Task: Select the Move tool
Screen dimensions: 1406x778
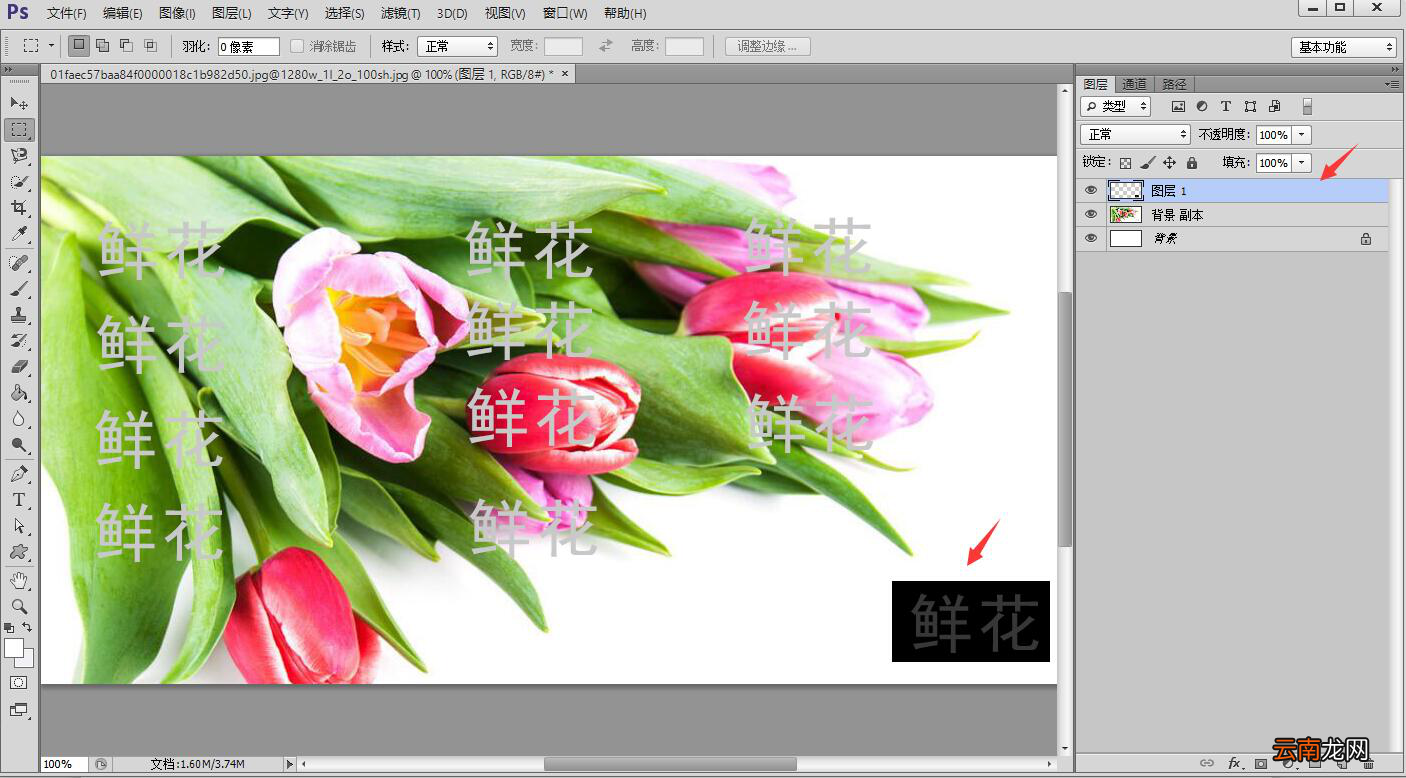Action: (19, 103)
